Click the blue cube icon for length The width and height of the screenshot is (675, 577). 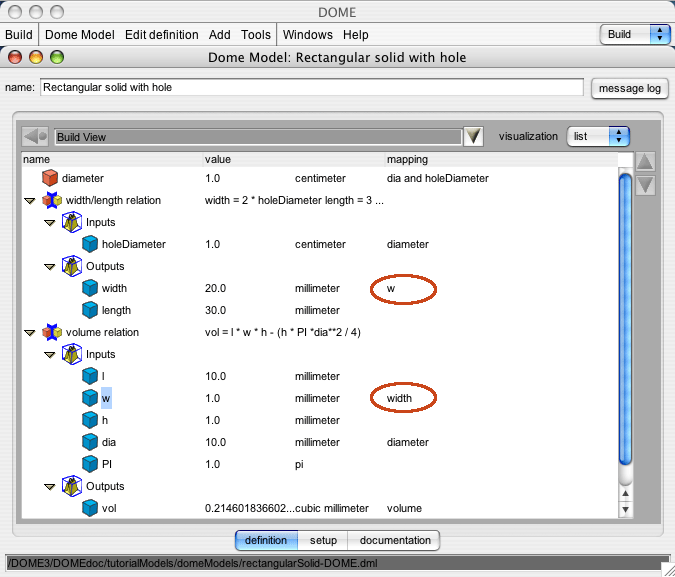90,310
